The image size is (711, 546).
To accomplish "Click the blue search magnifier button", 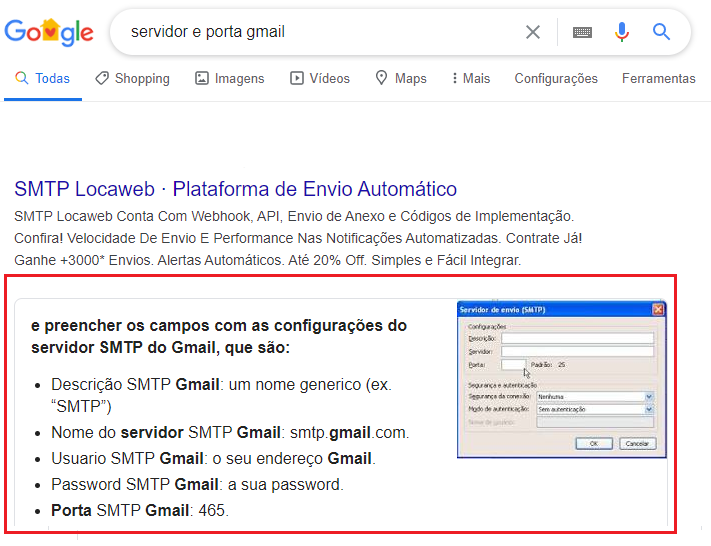I will (x=661, y=32).
